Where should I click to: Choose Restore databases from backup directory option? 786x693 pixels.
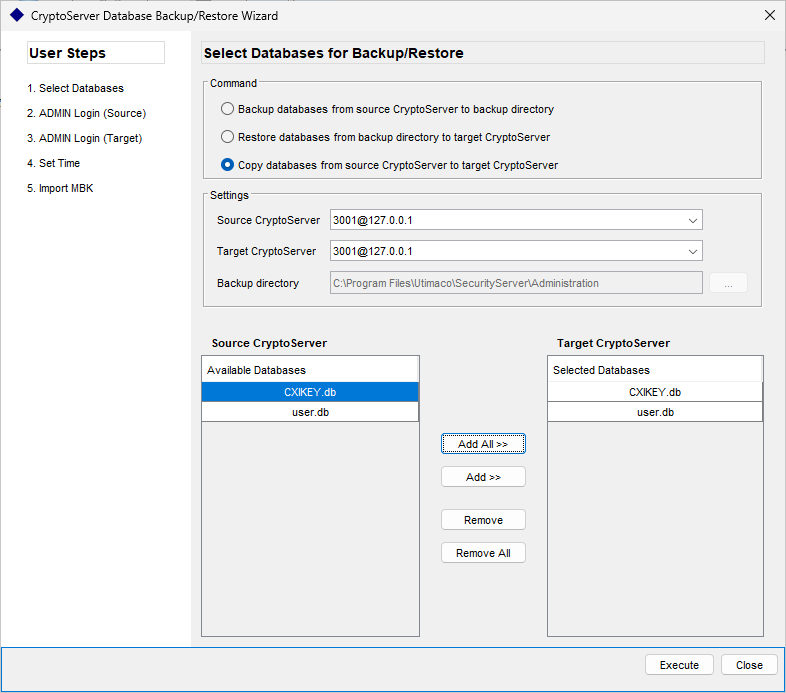(x=227, y=137)
